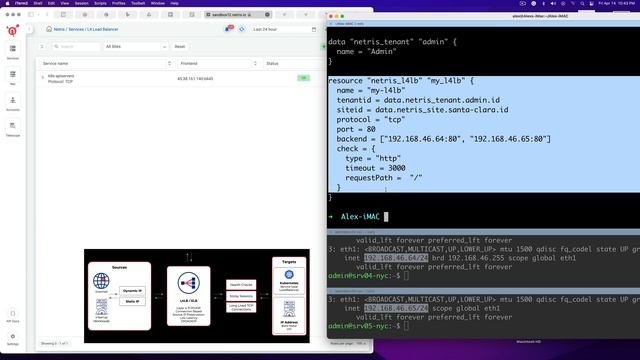Viewport: 640px width, 360px height.
Task: Click the highlighted 192.168.46.64/24 address in terminal
Action: point(396,258)
